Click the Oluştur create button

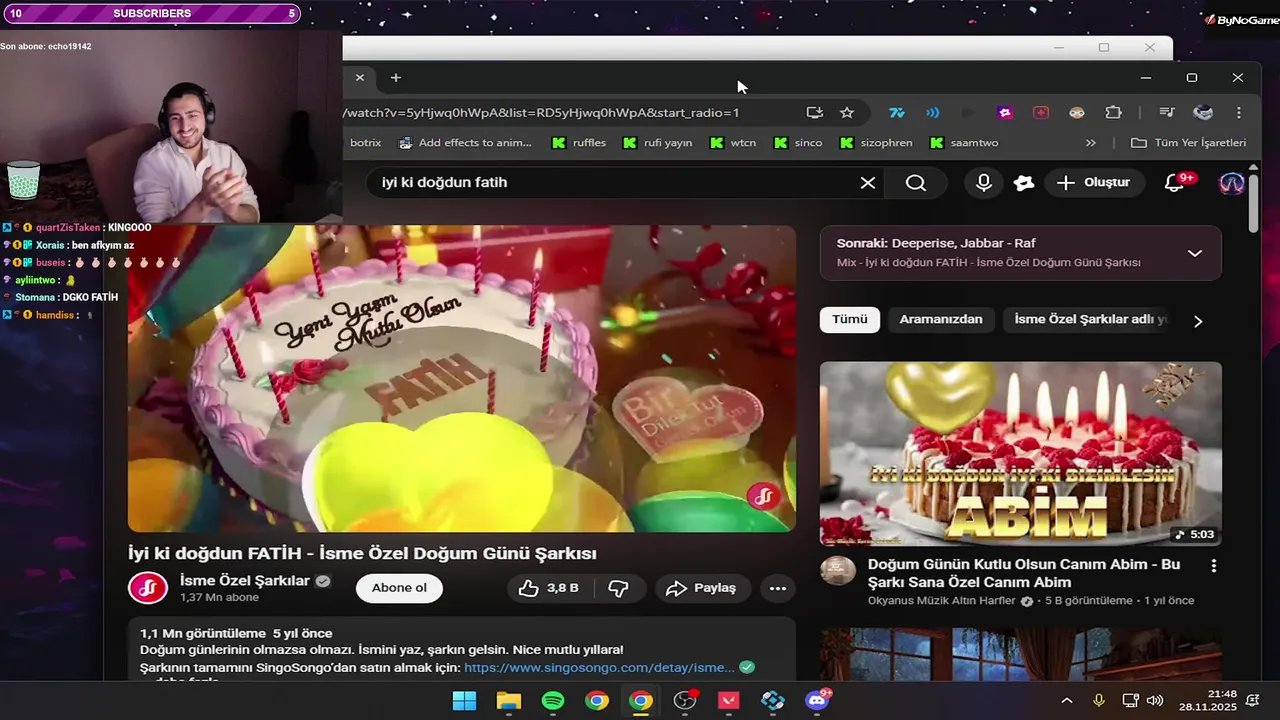click(x=1094, y=183)
